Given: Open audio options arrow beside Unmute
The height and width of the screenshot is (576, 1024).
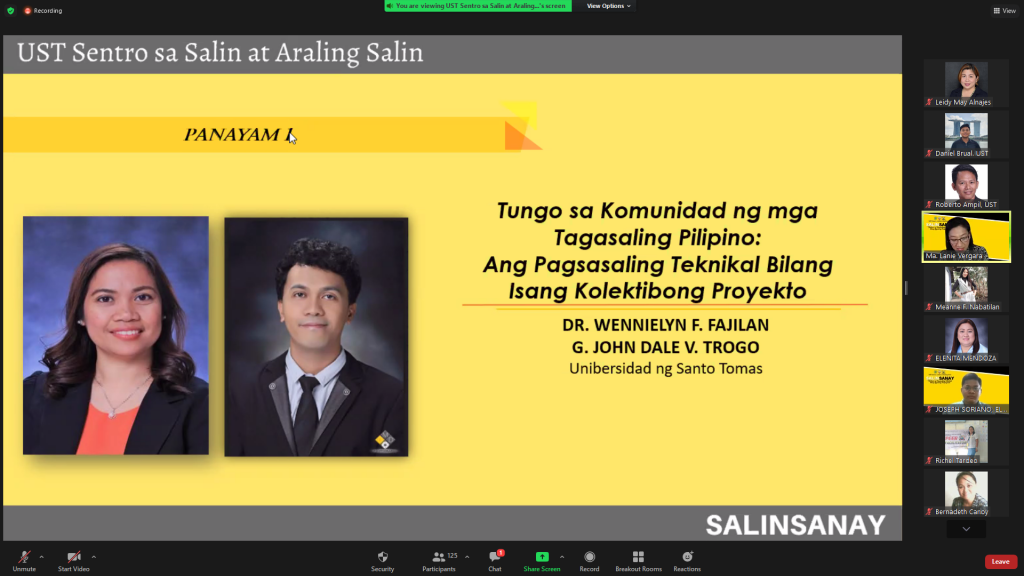Looking at the screenshot, I should 42,557.
